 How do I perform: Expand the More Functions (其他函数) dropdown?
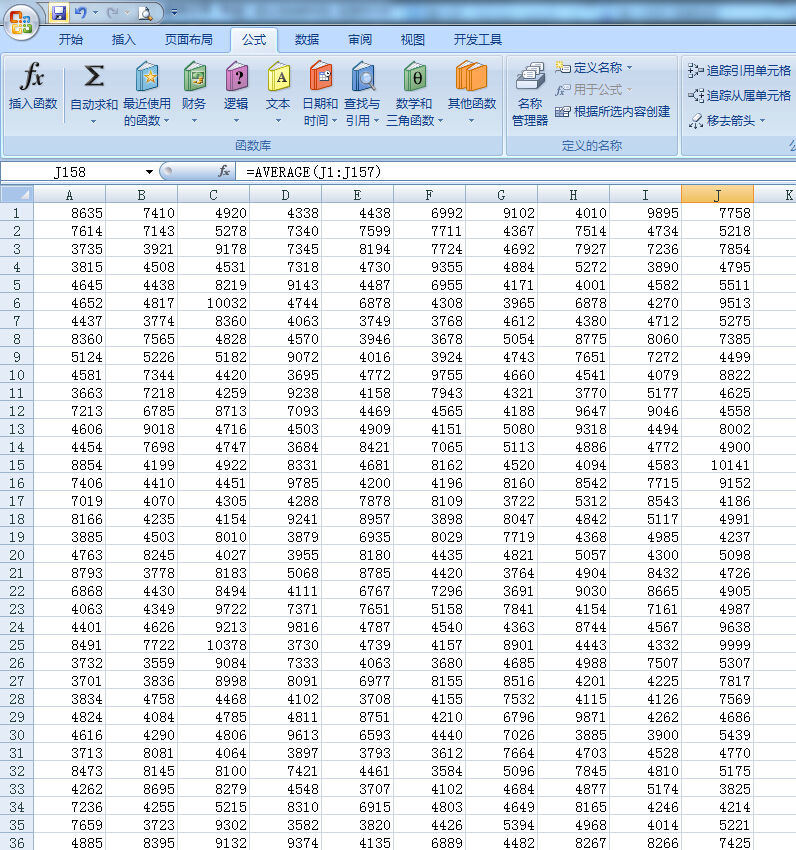(472, 120)
